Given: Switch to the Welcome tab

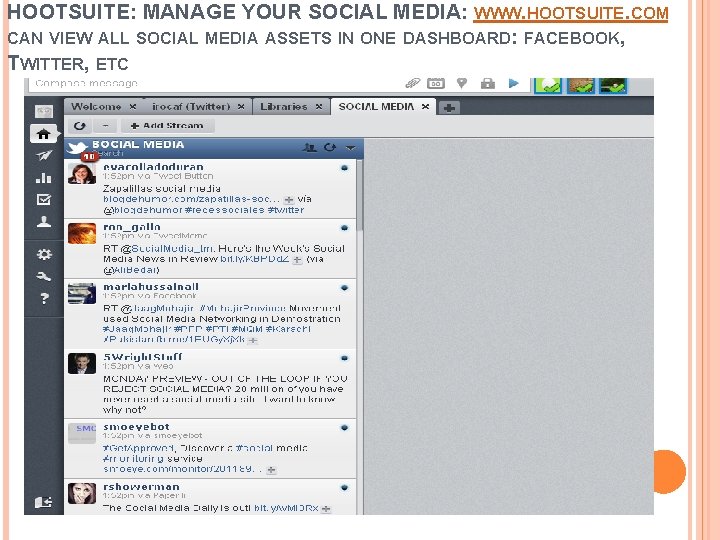Looking at the screenshot, I should [x=96, y=107].
